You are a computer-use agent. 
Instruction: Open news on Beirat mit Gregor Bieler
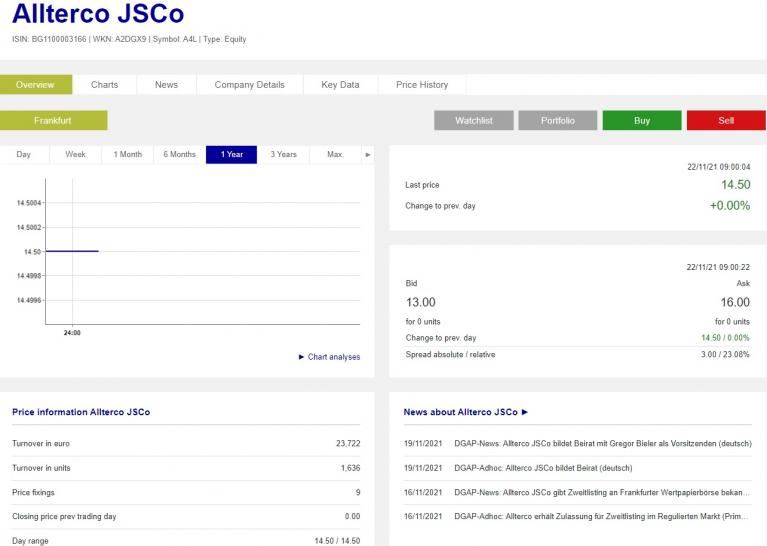603,444
